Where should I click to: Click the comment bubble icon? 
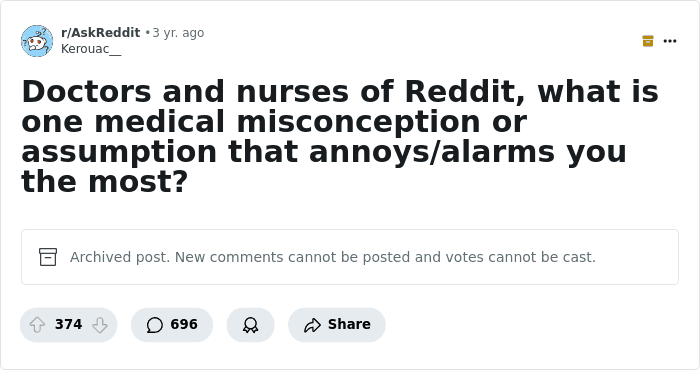coord(154,325)
